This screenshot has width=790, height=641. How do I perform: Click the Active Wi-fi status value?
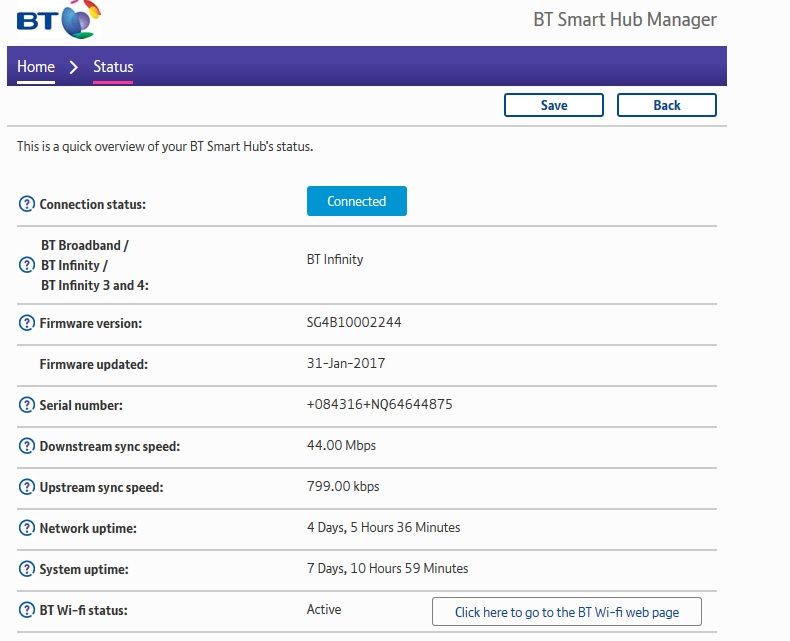pyautogui.click(x=324, y=609)
